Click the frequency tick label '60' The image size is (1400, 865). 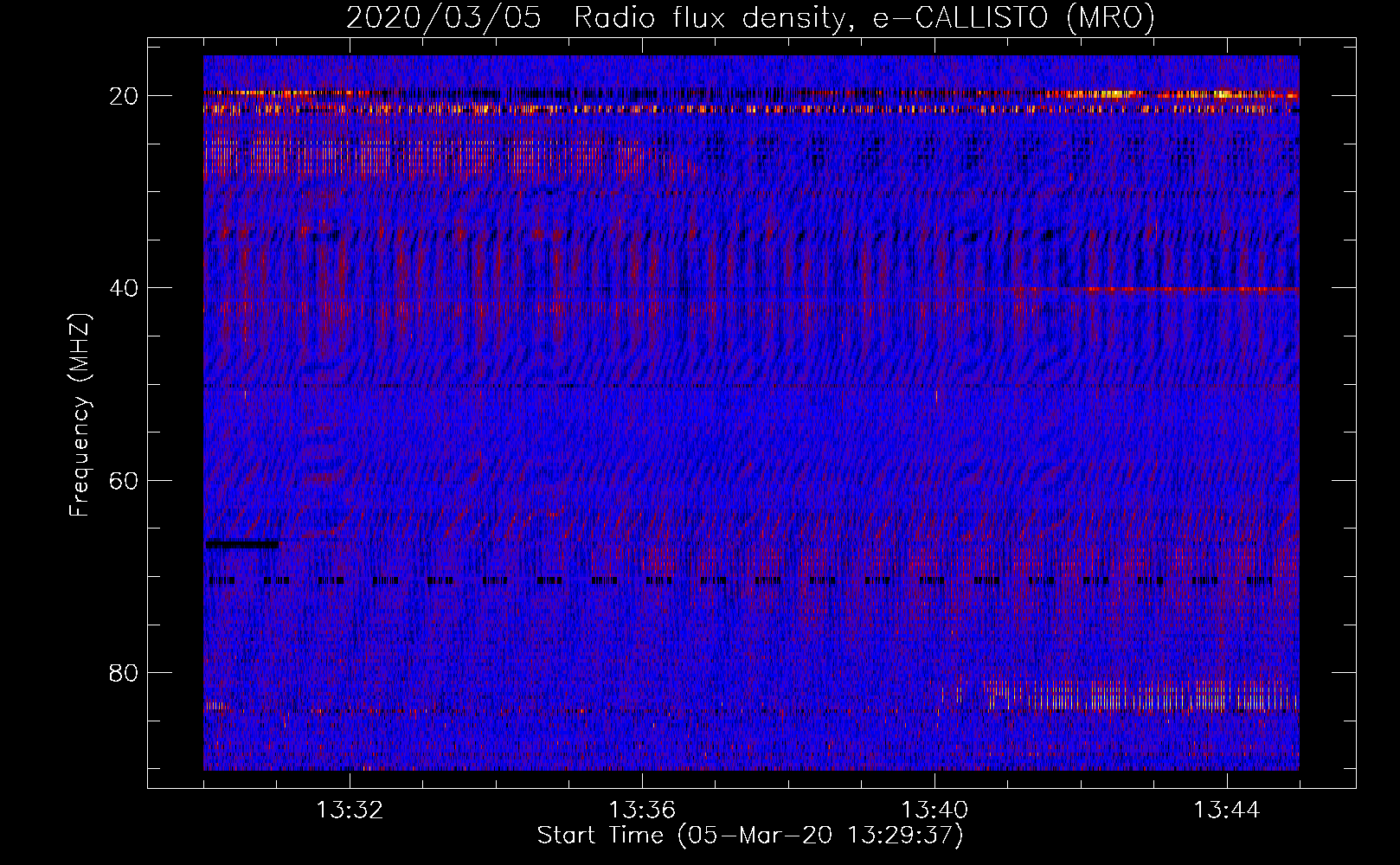(125, 481)
